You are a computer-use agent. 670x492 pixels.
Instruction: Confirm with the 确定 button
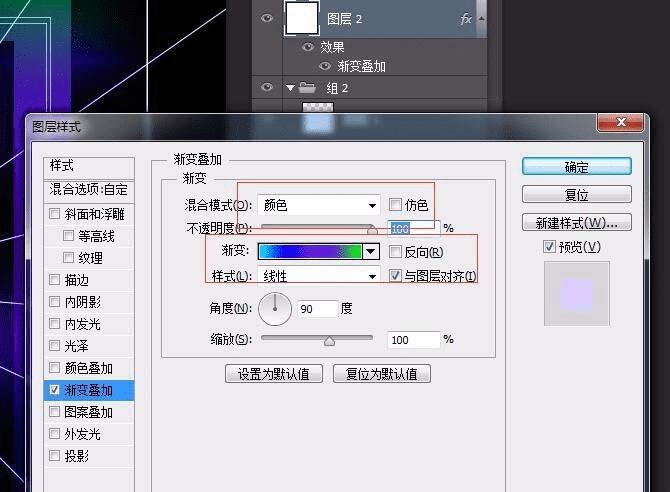[576, 167]
